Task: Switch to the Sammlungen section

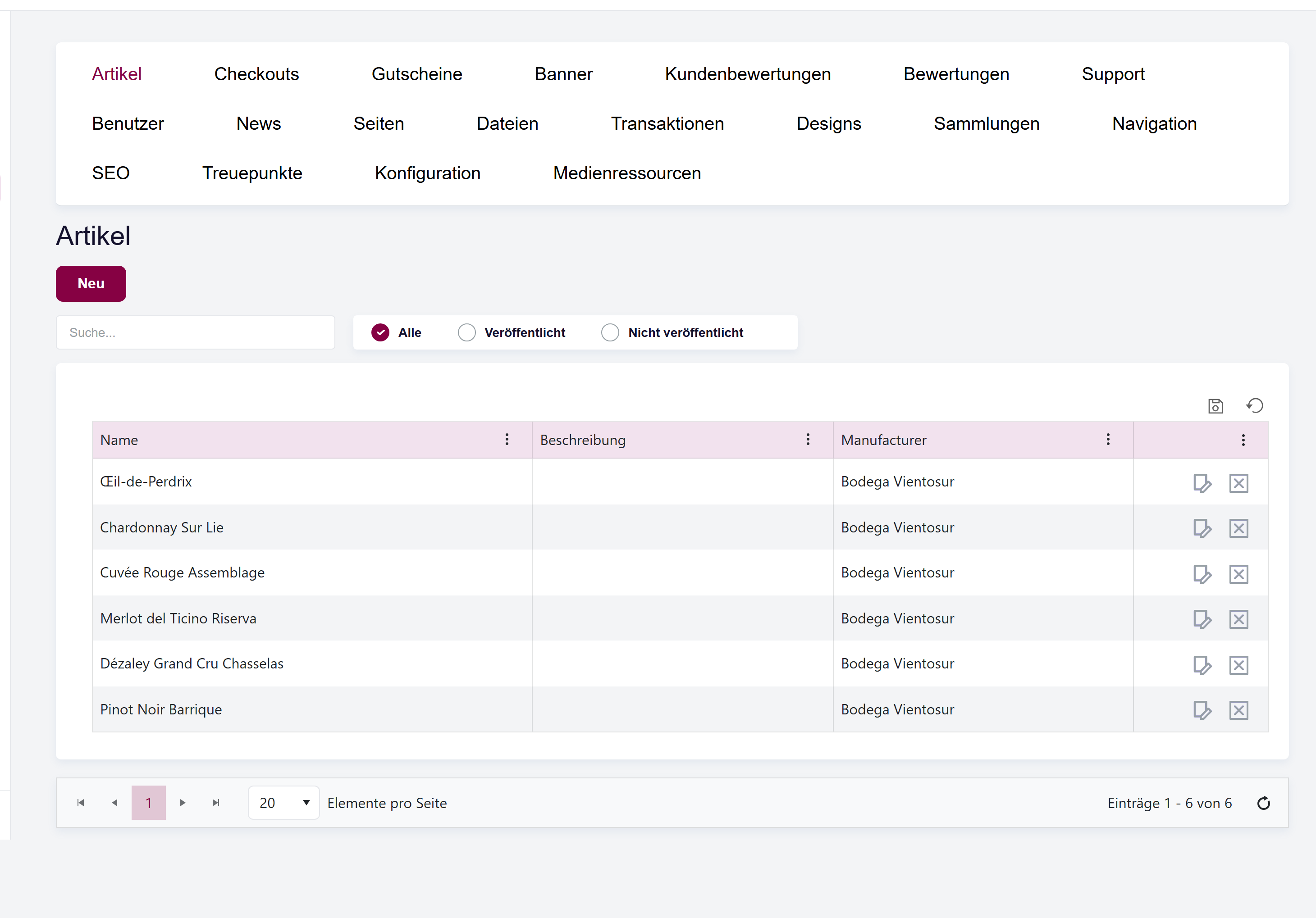Action: pos(987,123)
